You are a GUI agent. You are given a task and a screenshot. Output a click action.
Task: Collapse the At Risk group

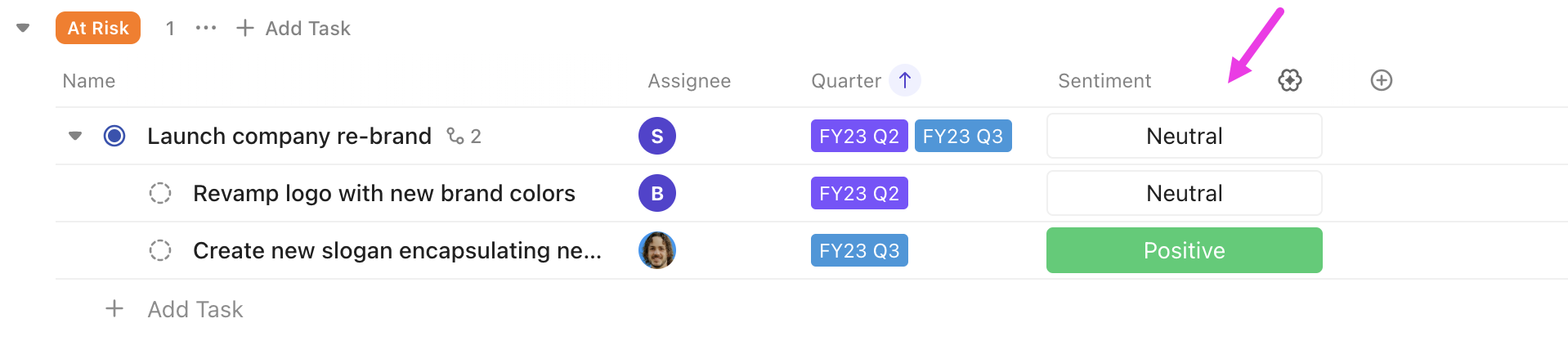coord(23,28)
